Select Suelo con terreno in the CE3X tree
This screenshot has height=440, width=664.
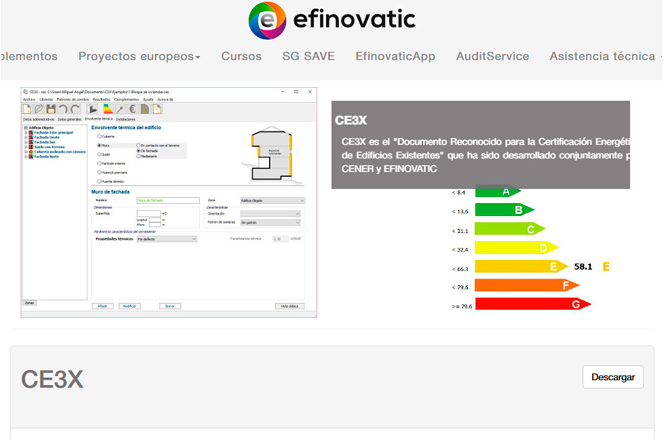coord(50,147)
